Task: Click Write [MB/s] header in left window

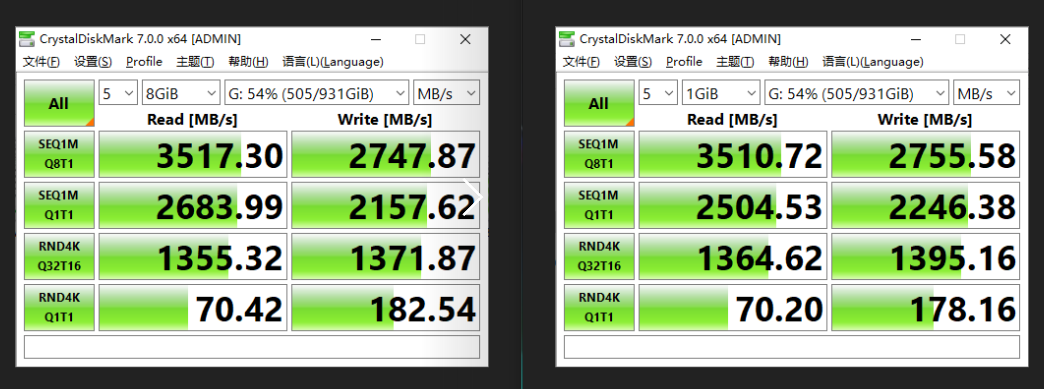Action: (x=385, y=120)
